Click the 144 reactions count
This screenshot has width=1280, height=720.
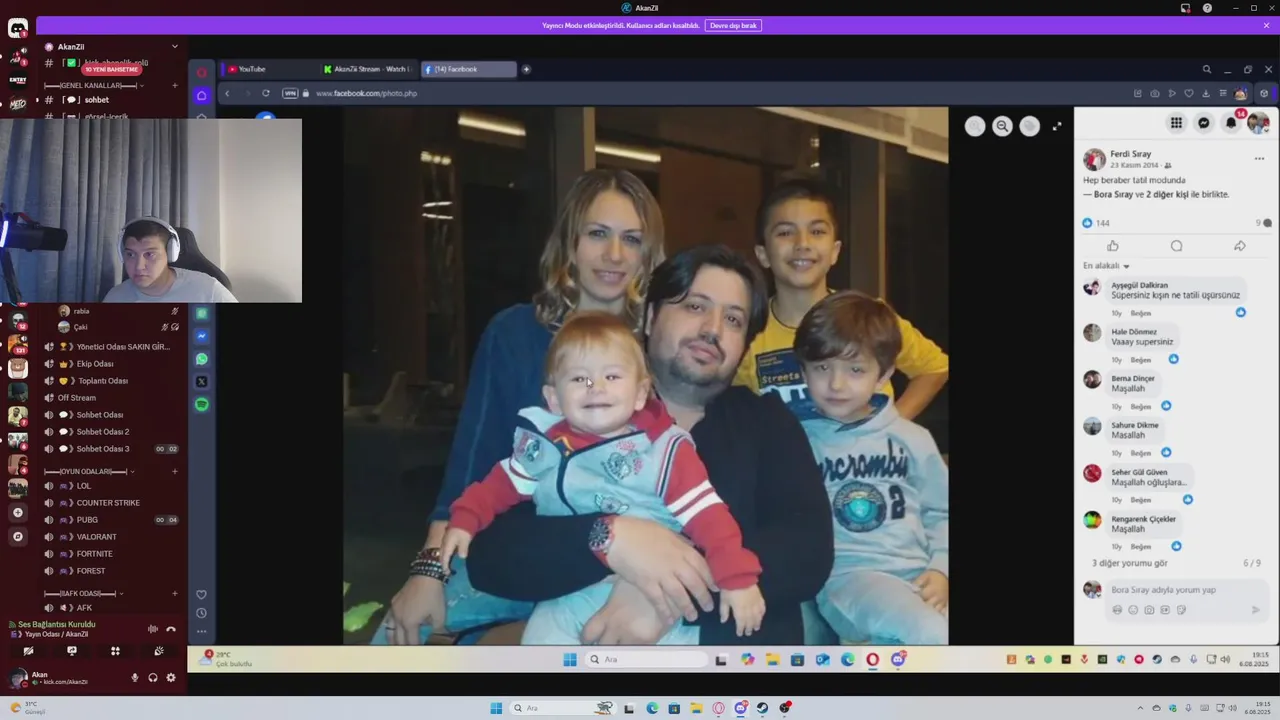(1102, 223)
